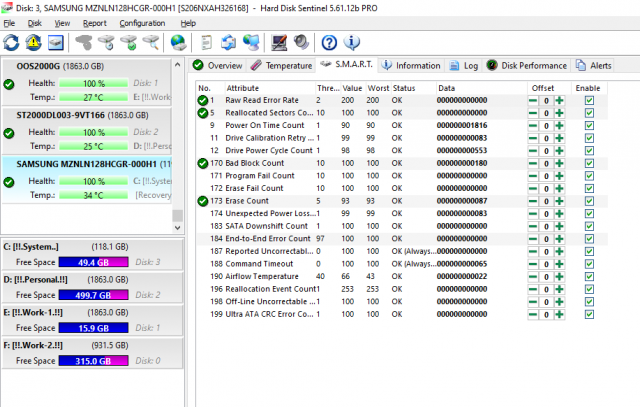The width and height of the screenshot is (640, 407).
Task: Click the speaker sound toolbar icon
Action: (301, 42)
